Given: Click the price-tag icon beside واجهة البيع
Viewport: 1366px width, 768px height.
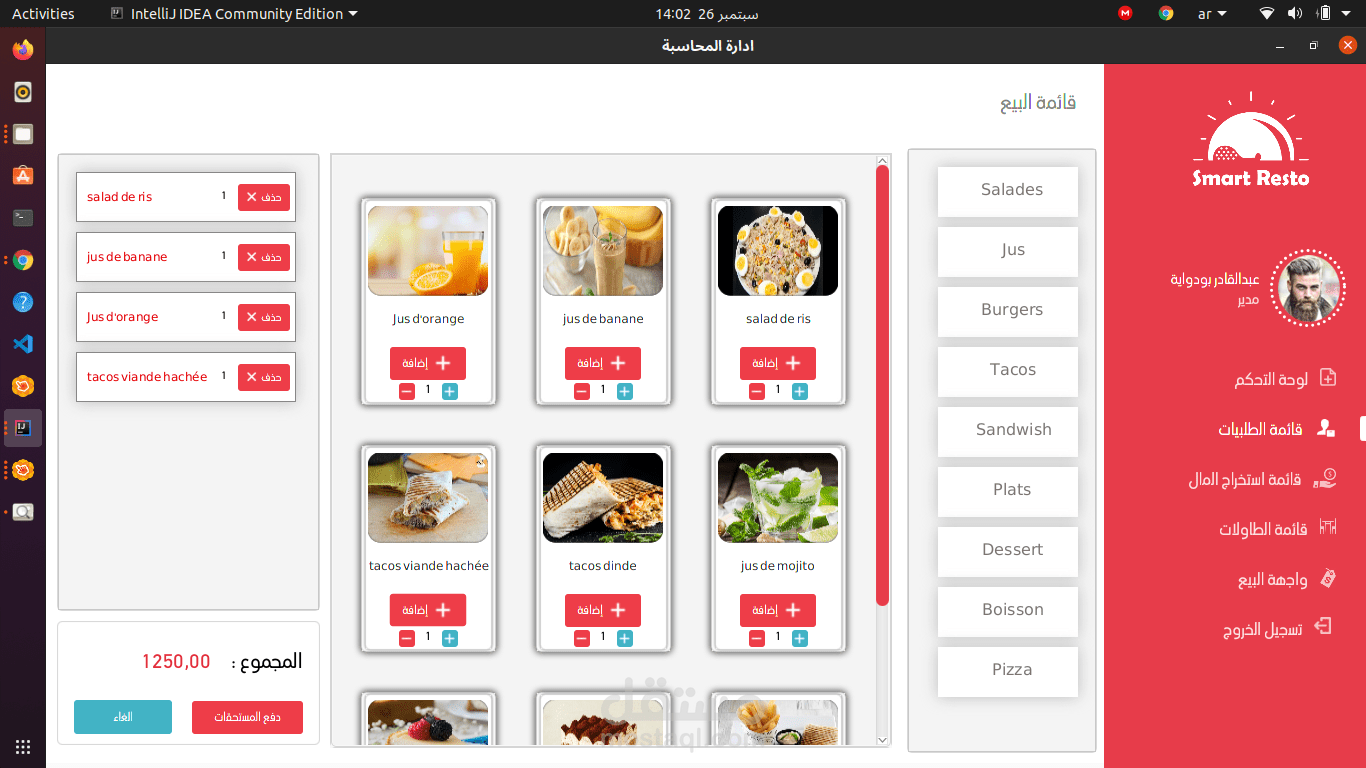Looking at the screenshot, I should coord(1328,578).
